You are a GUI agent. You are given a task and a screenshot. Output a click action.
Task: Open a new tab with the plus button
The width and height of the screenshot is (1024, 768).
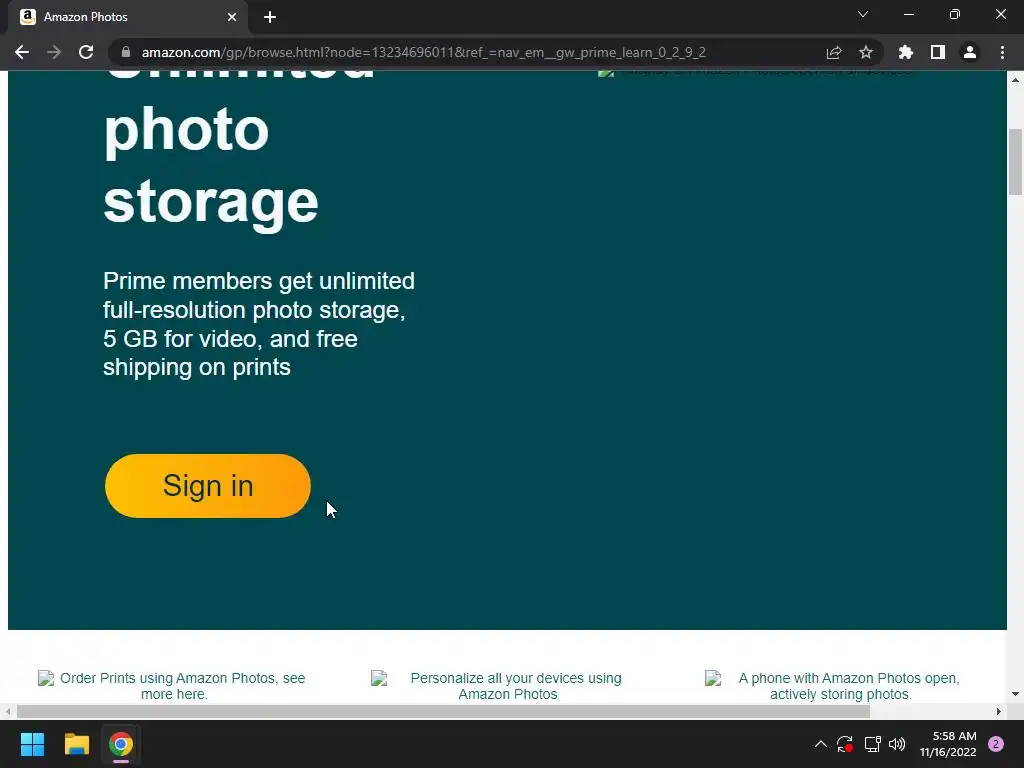270,17
